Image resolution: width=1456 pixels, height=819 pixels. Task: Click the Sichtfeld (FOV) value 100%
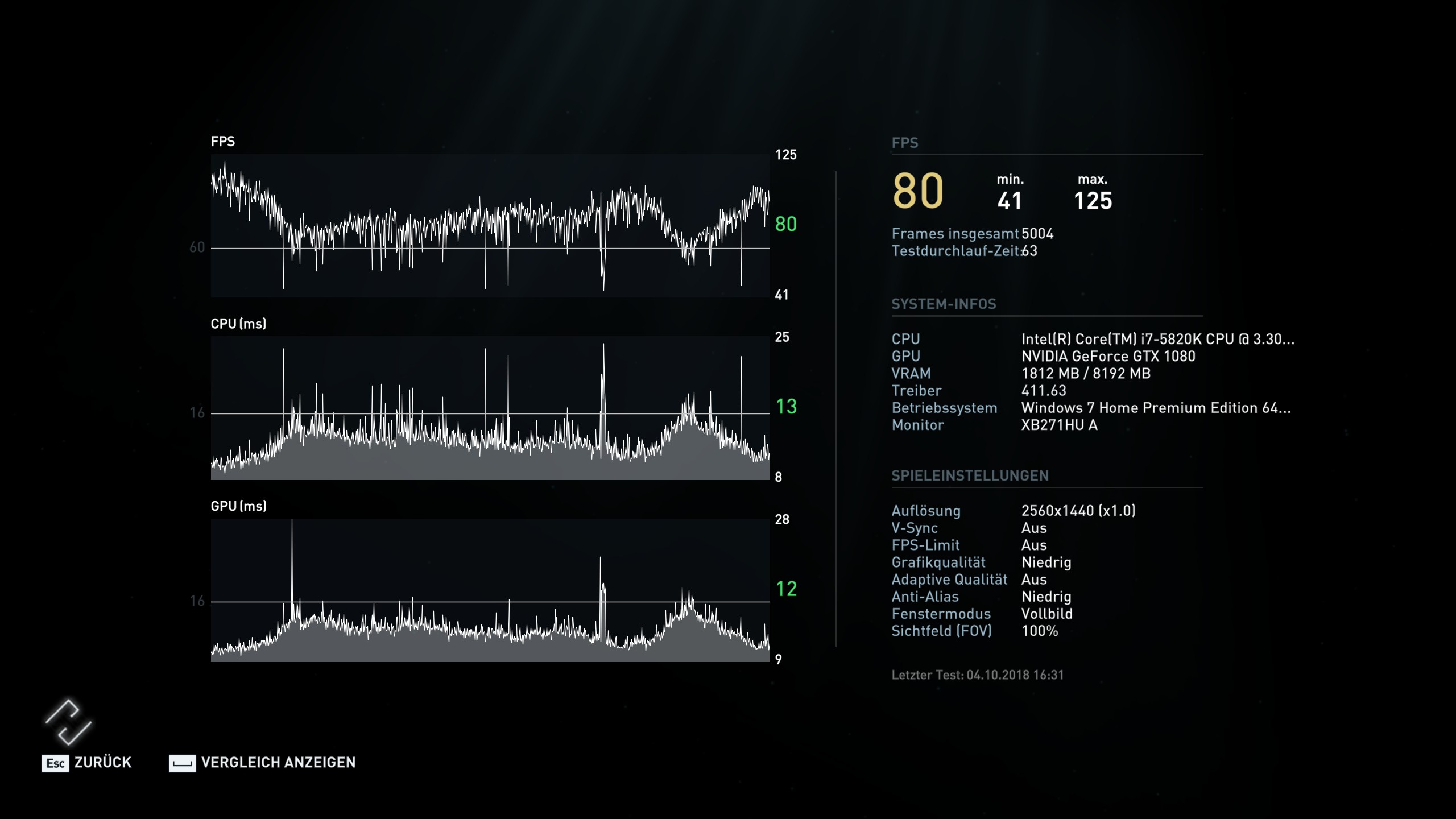point(1040,631)
